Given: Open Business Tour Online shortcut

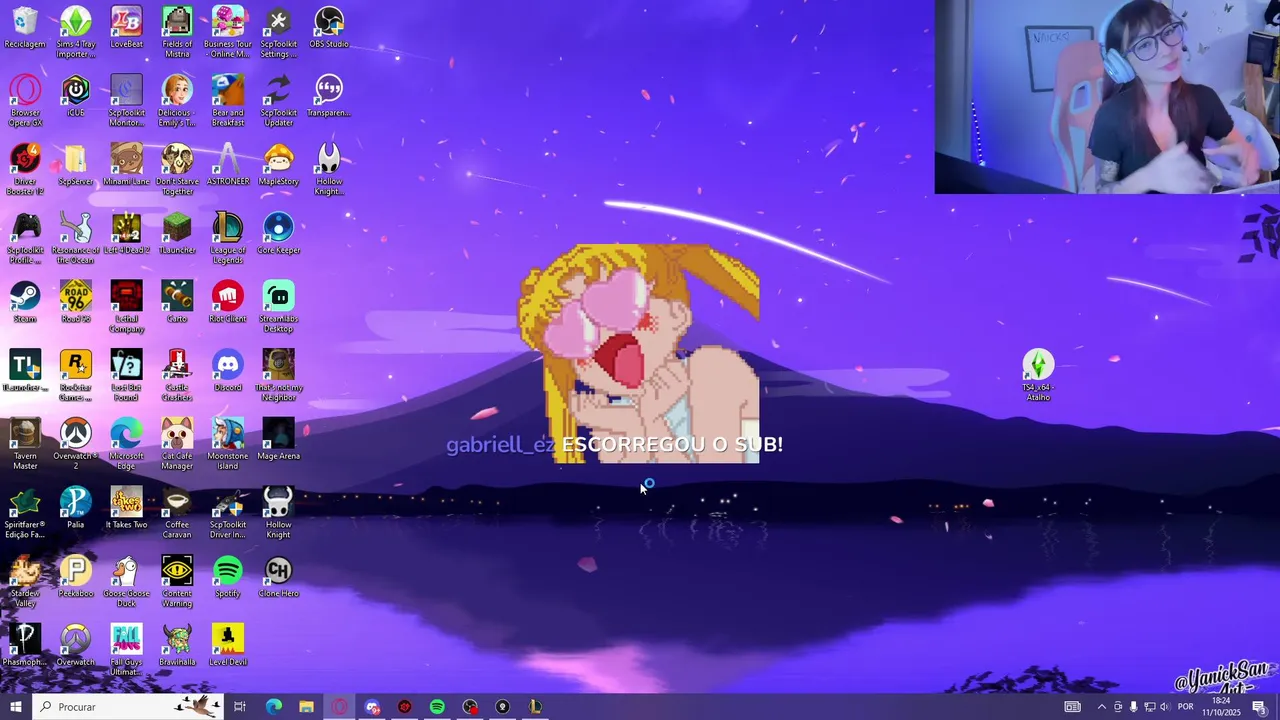Looking at the screenshot, I should coord(228,32).
